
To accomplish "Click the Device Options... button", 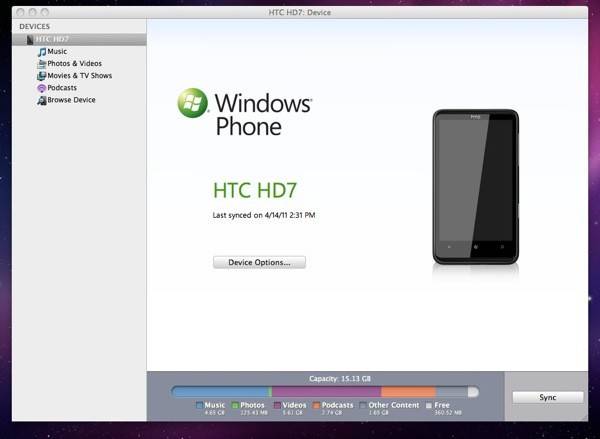I will [259, 263].
